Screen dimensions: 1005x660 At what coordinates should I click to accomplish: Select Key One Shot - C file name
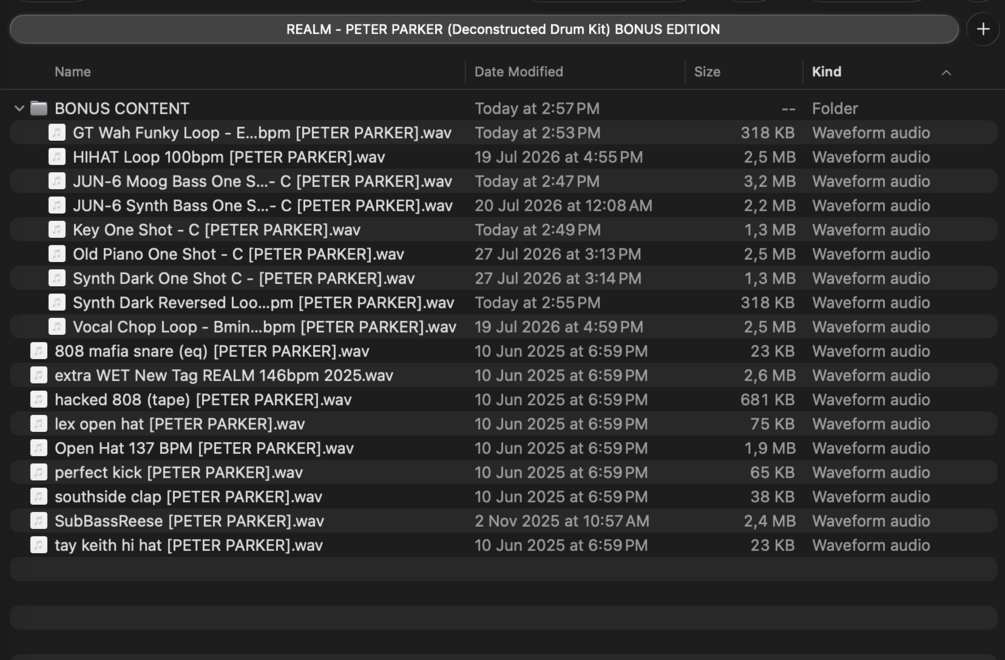[x=217, y=229]
